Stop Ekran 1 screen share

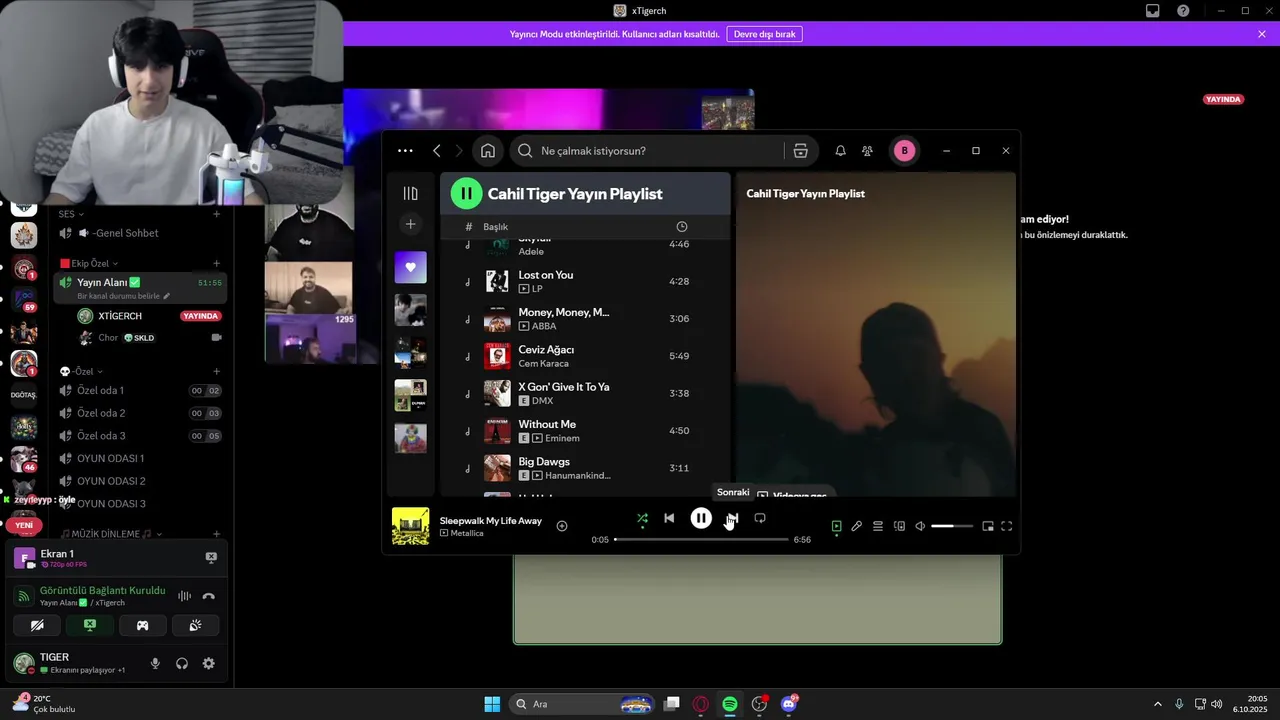pos(211,557)
